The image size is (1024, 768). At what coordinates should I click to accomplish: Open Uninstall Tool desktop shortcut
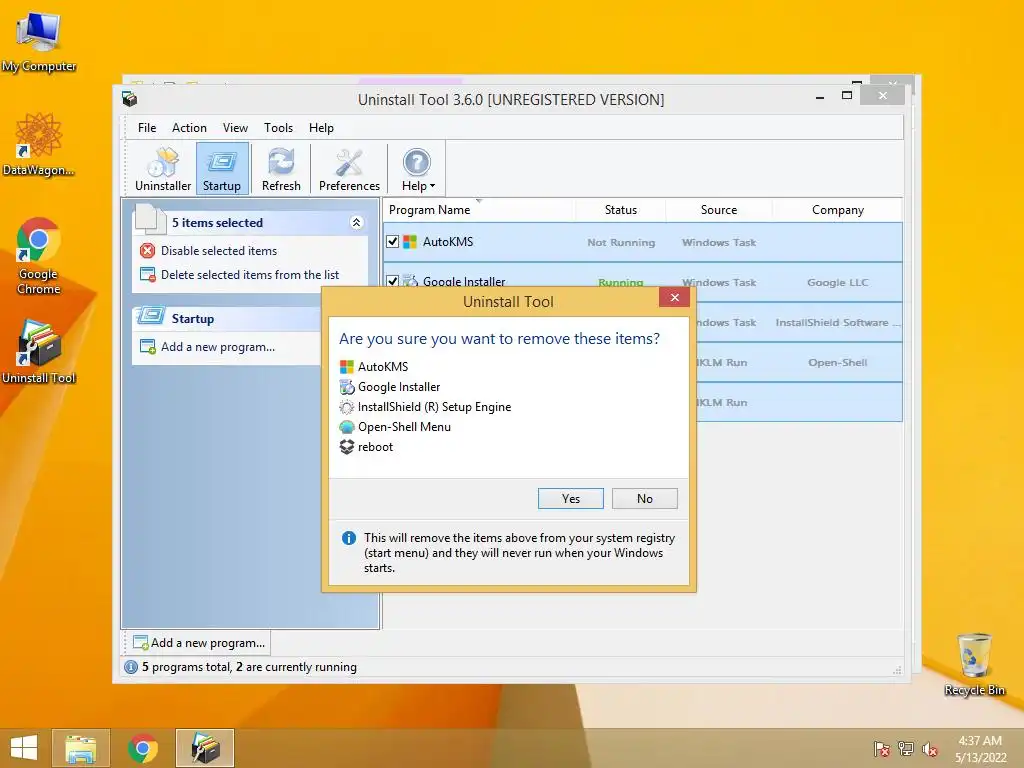39,351
